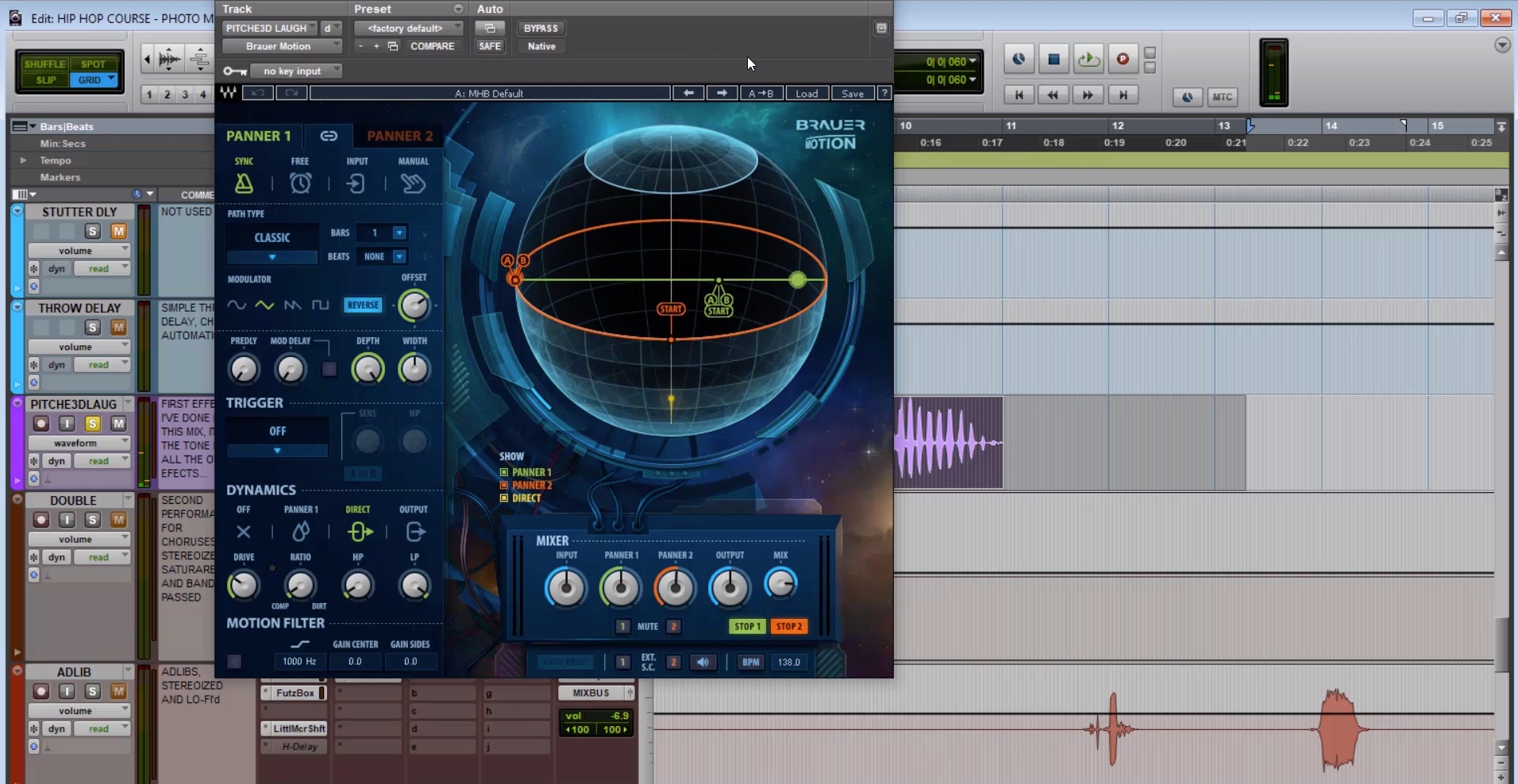This screenshot has width=1518, height=784.
Task: Select the Sync metronome mode icon
Action: pyautogui.click(x=244, y=183)
